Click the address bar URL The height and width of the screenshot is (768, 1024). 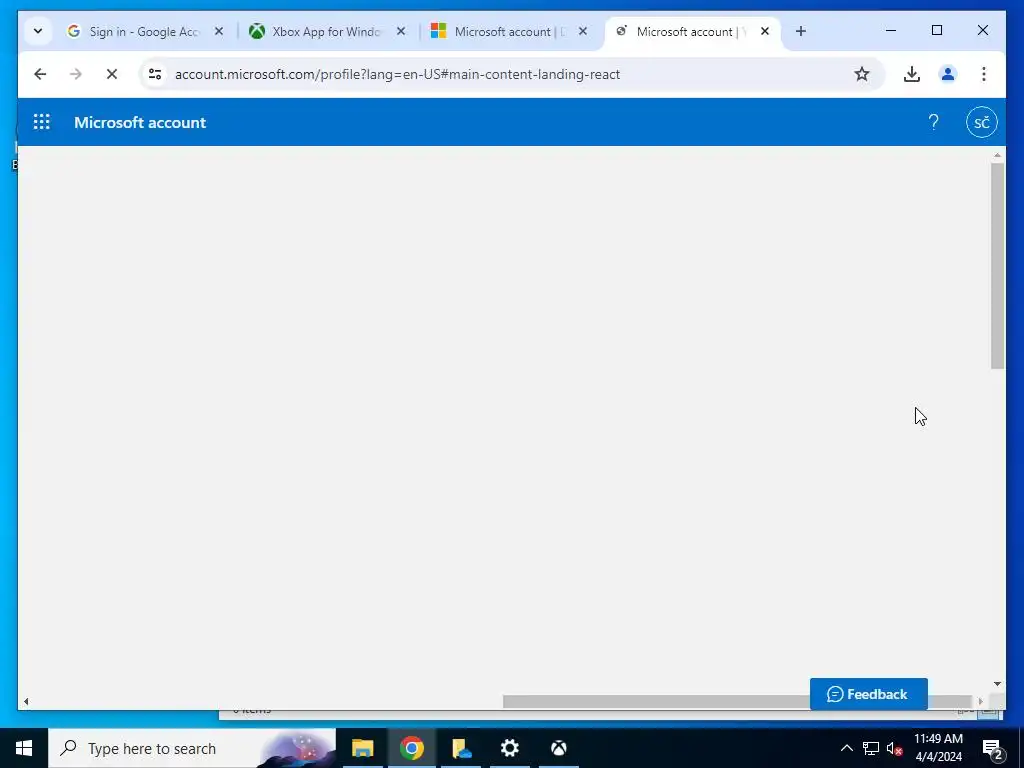click(397, 74)
